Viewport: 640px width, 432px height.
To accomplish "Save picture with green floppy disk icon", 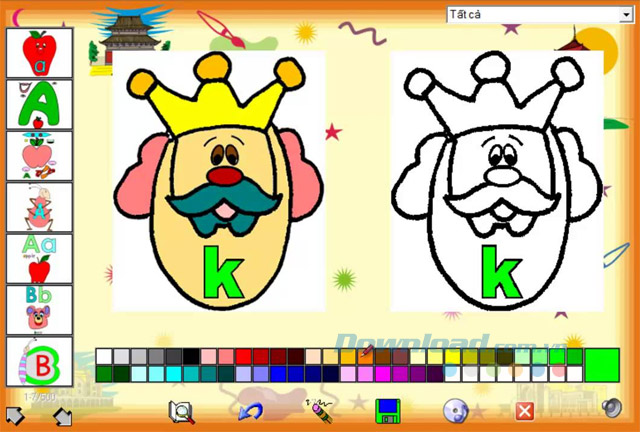I will click(387, 411).
